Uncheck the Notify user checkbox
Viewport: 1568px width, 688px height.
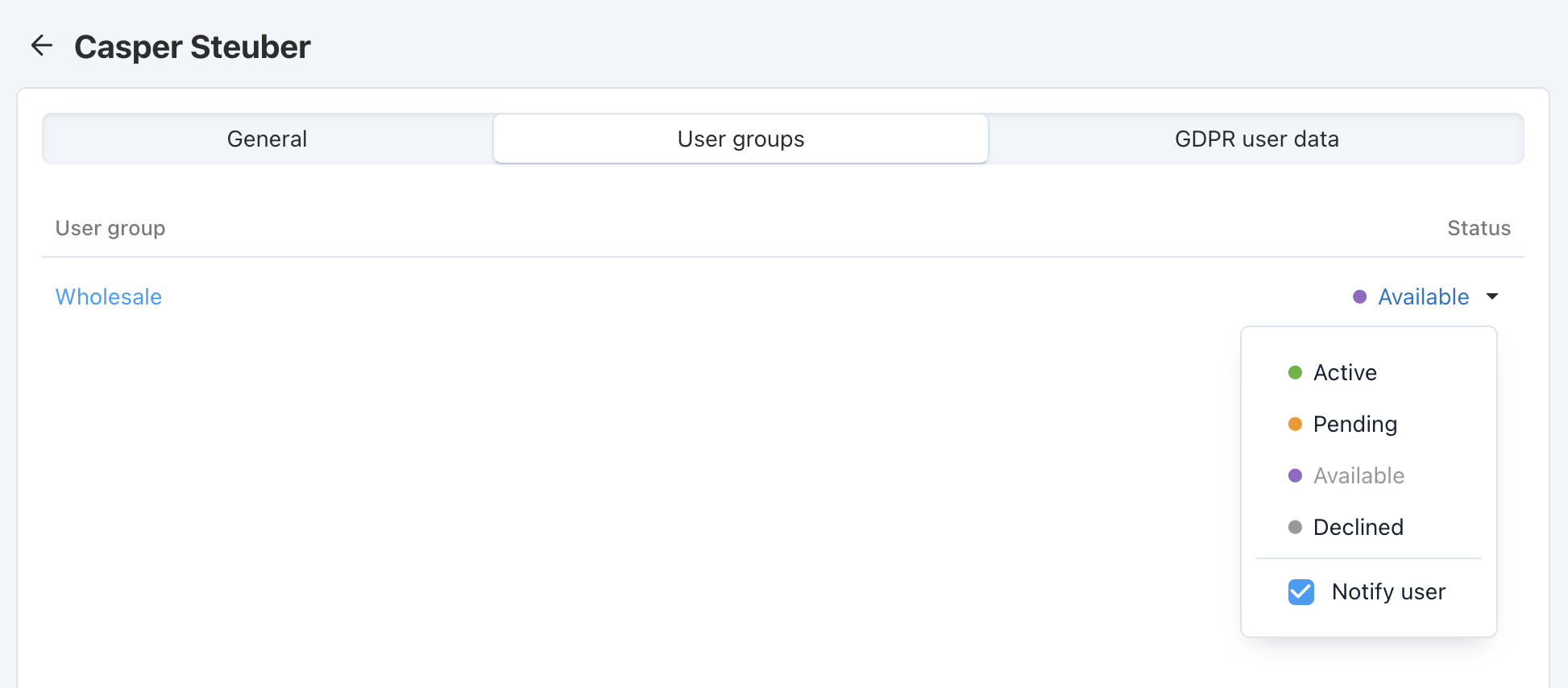[1301, 591]
